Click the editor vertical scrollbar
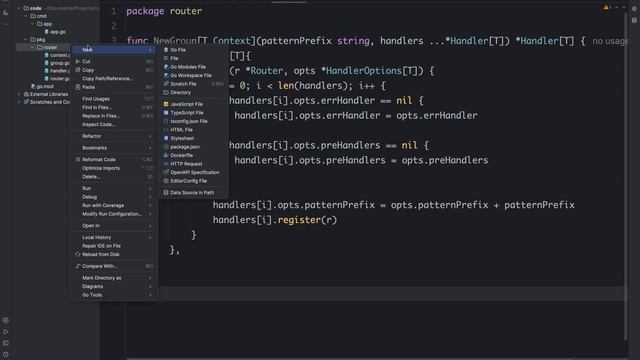 point(626,178)
